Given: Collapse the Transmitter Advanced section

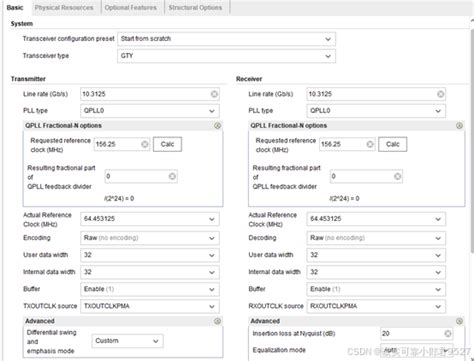Looking at the screenshot, I should click(217, 321).
